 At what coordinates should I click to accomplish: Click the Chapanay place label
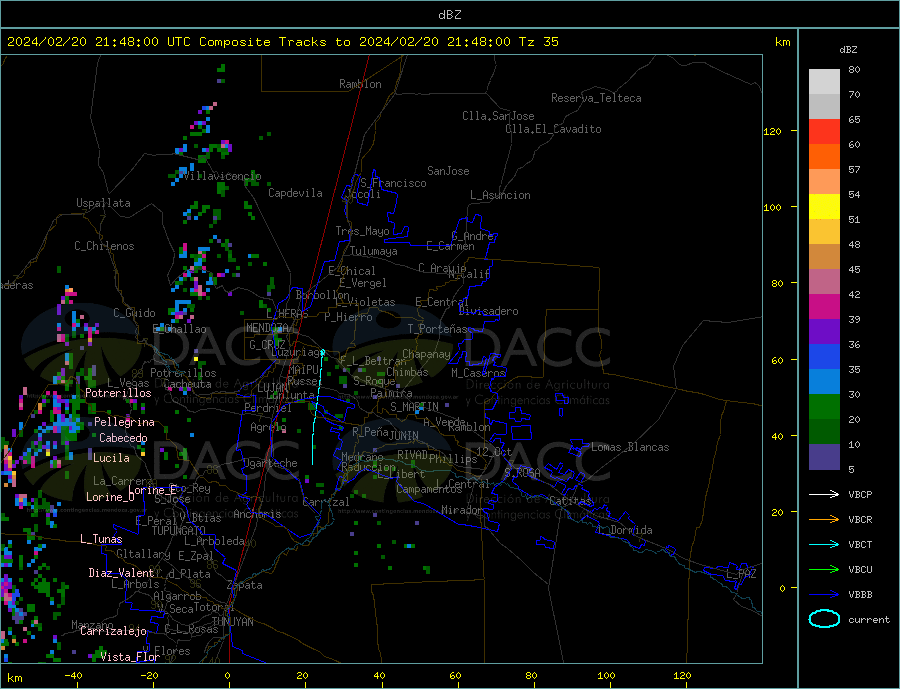(426, 354)
